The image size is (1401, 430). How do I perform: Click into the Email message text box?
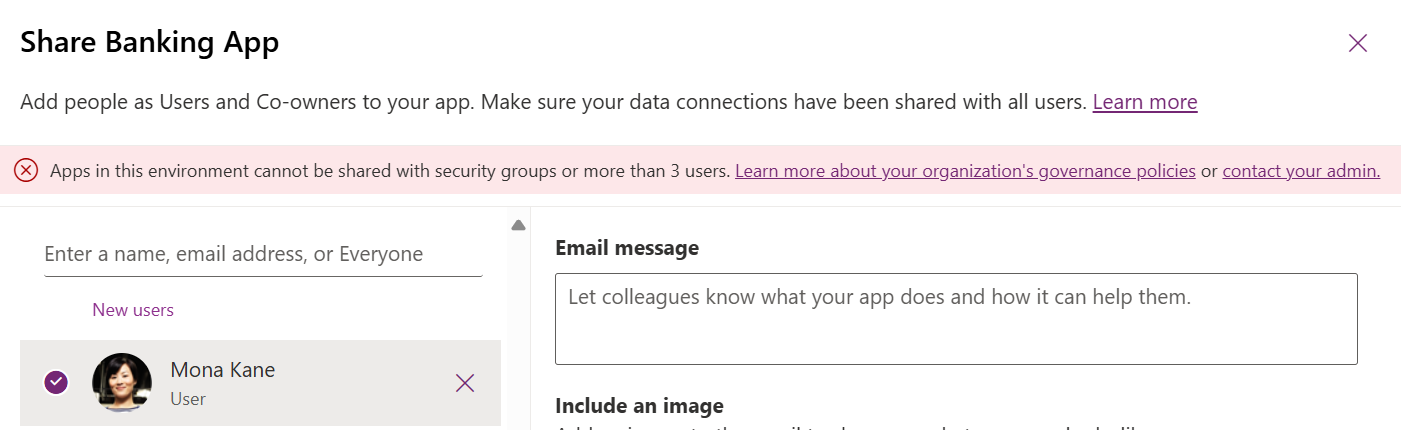pyautogui.click(x=956, y=319)
